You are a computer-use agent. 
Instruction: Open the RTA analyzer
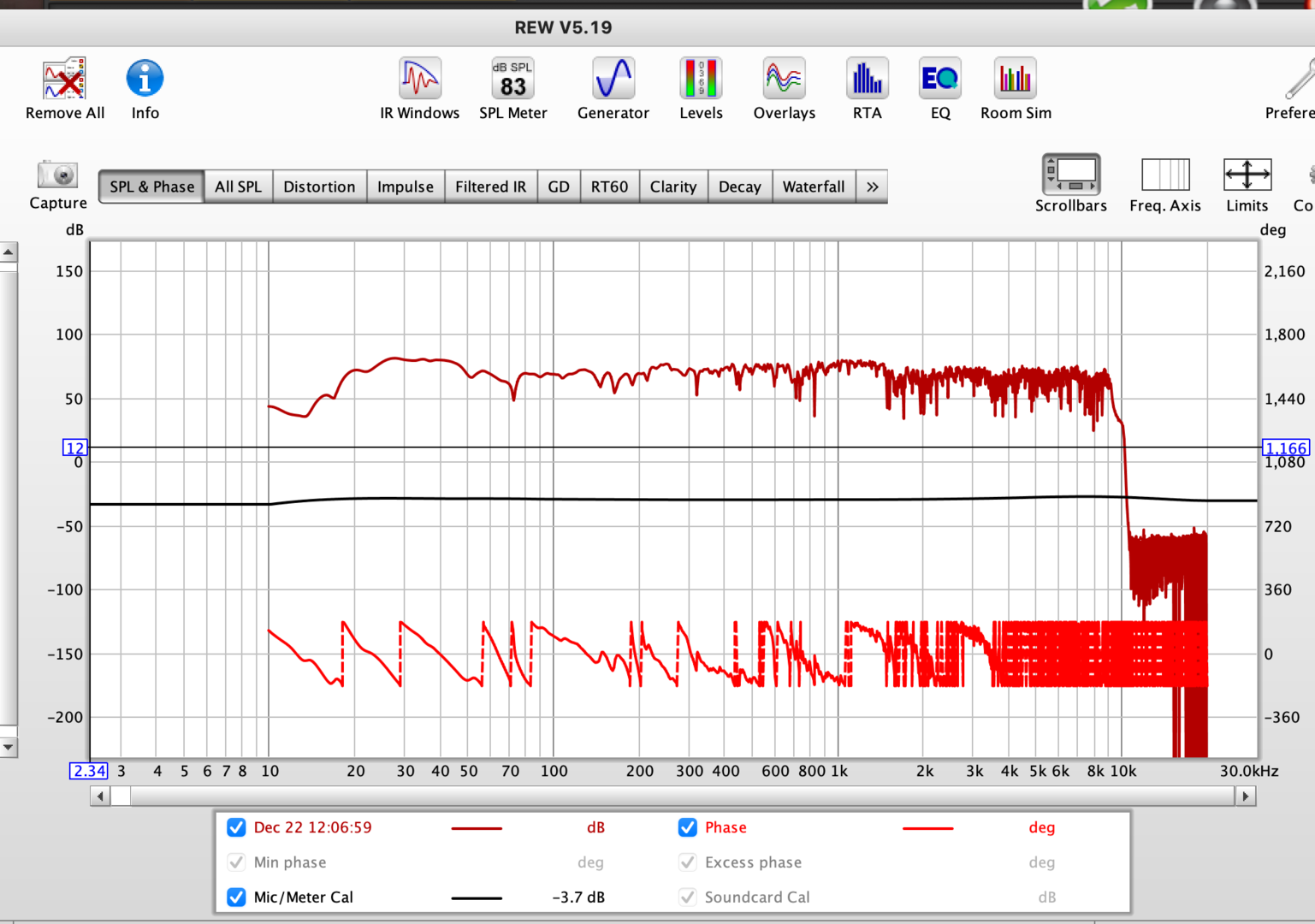[x=867, y=80]
